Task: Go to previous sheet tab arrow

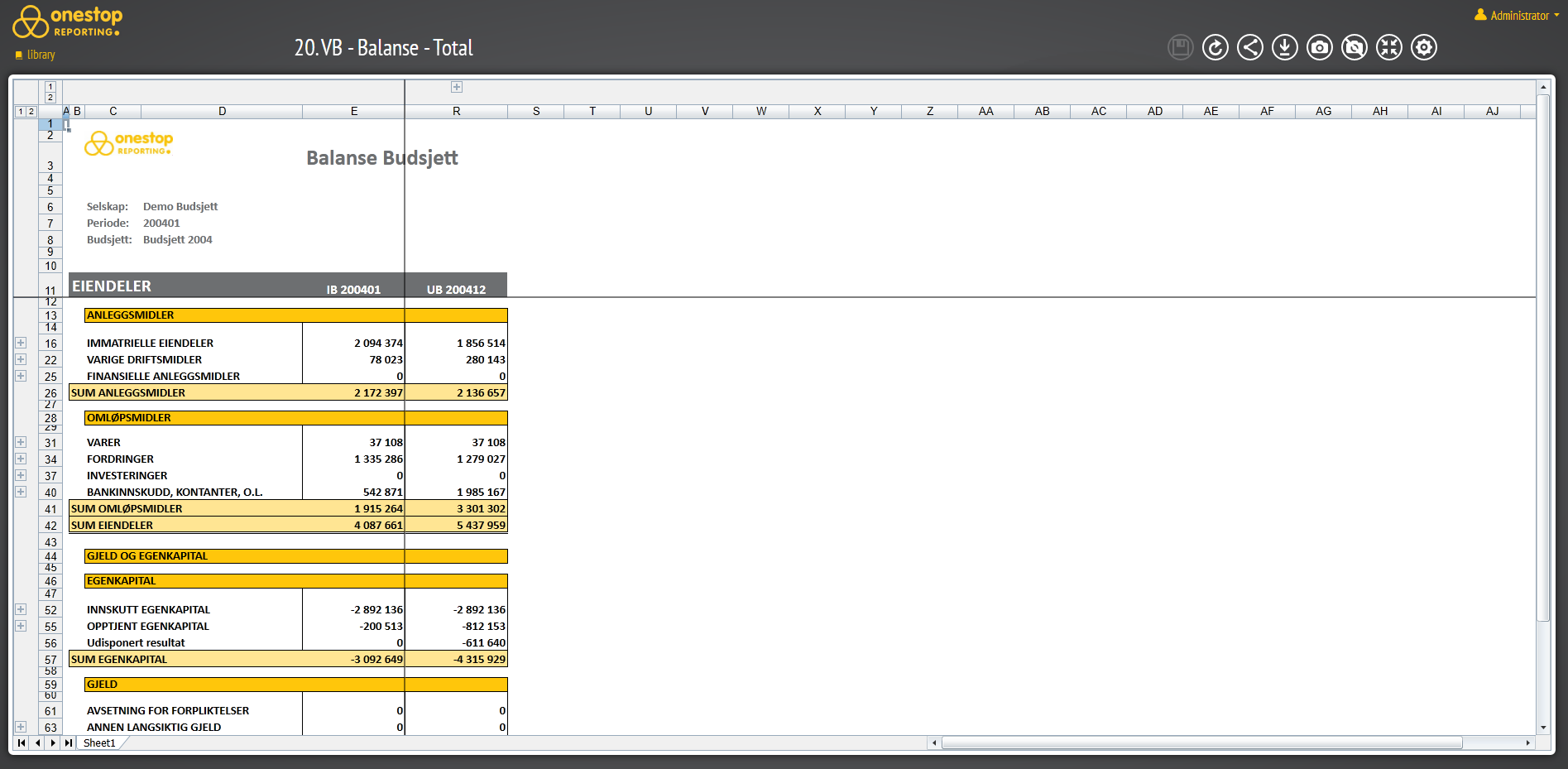Action: (x=37, y=743)
